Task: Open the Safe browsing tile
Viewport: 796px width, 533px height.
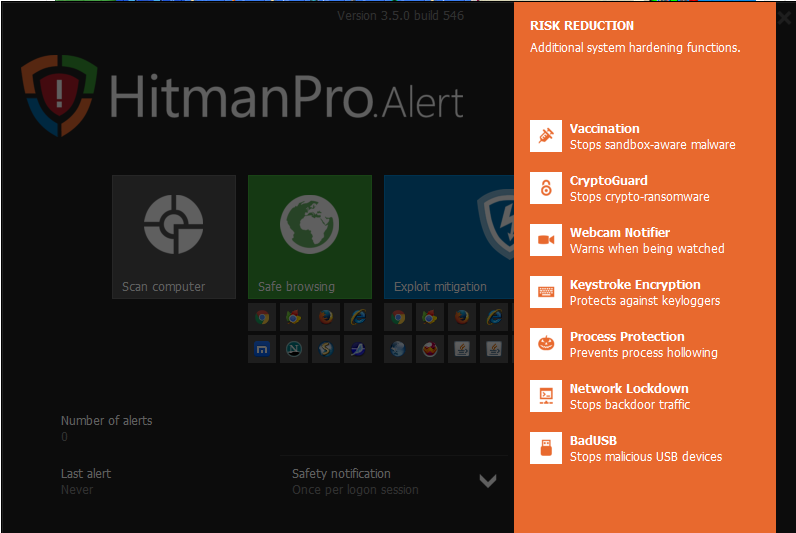Action: pos(310,237)
